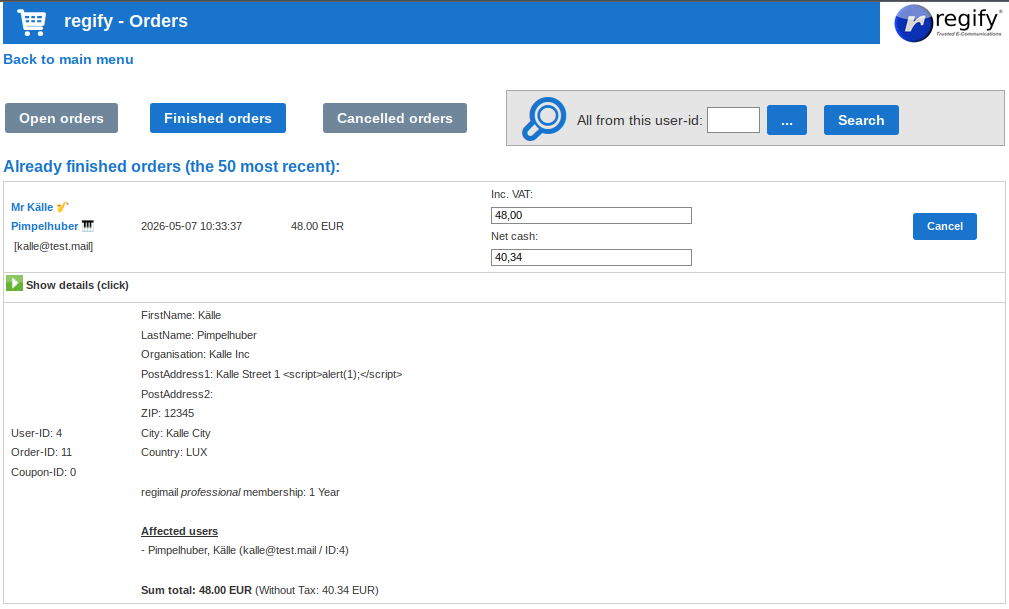Screen dimensions: 1009x609
Task: Click the PostAddress2: line
Action: tap(176, 394)
